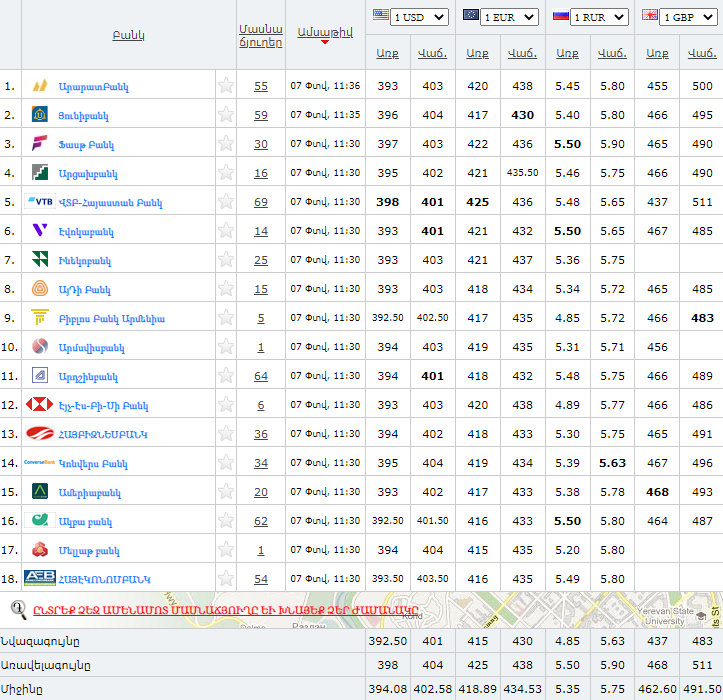Open branch count 64 link for Արդշինբանկ
This screenshot has height=700, width=723.
click(261, 376)
